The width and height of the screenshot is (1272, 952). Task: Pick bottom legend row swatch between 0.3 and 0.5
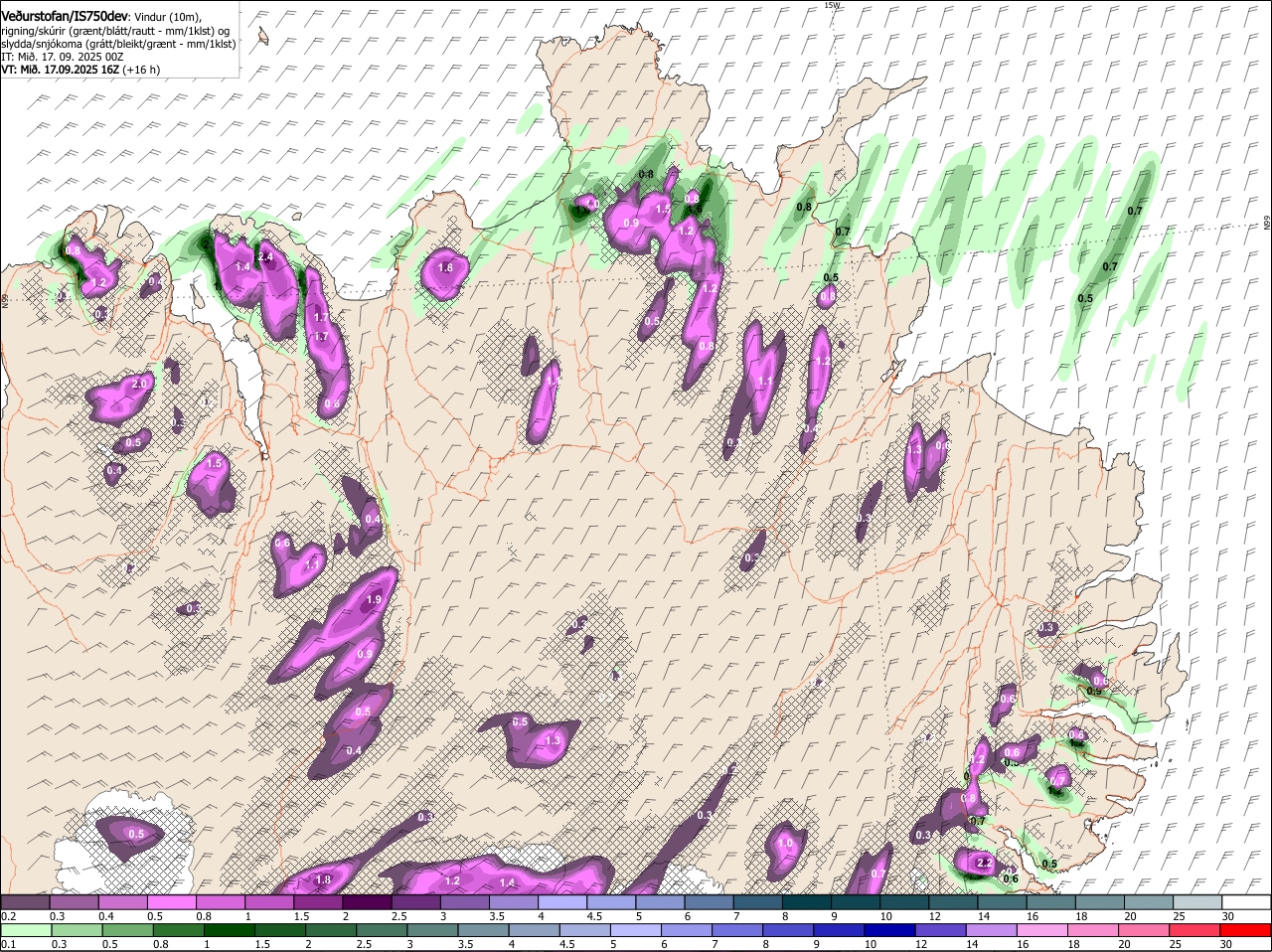point(77,931)
